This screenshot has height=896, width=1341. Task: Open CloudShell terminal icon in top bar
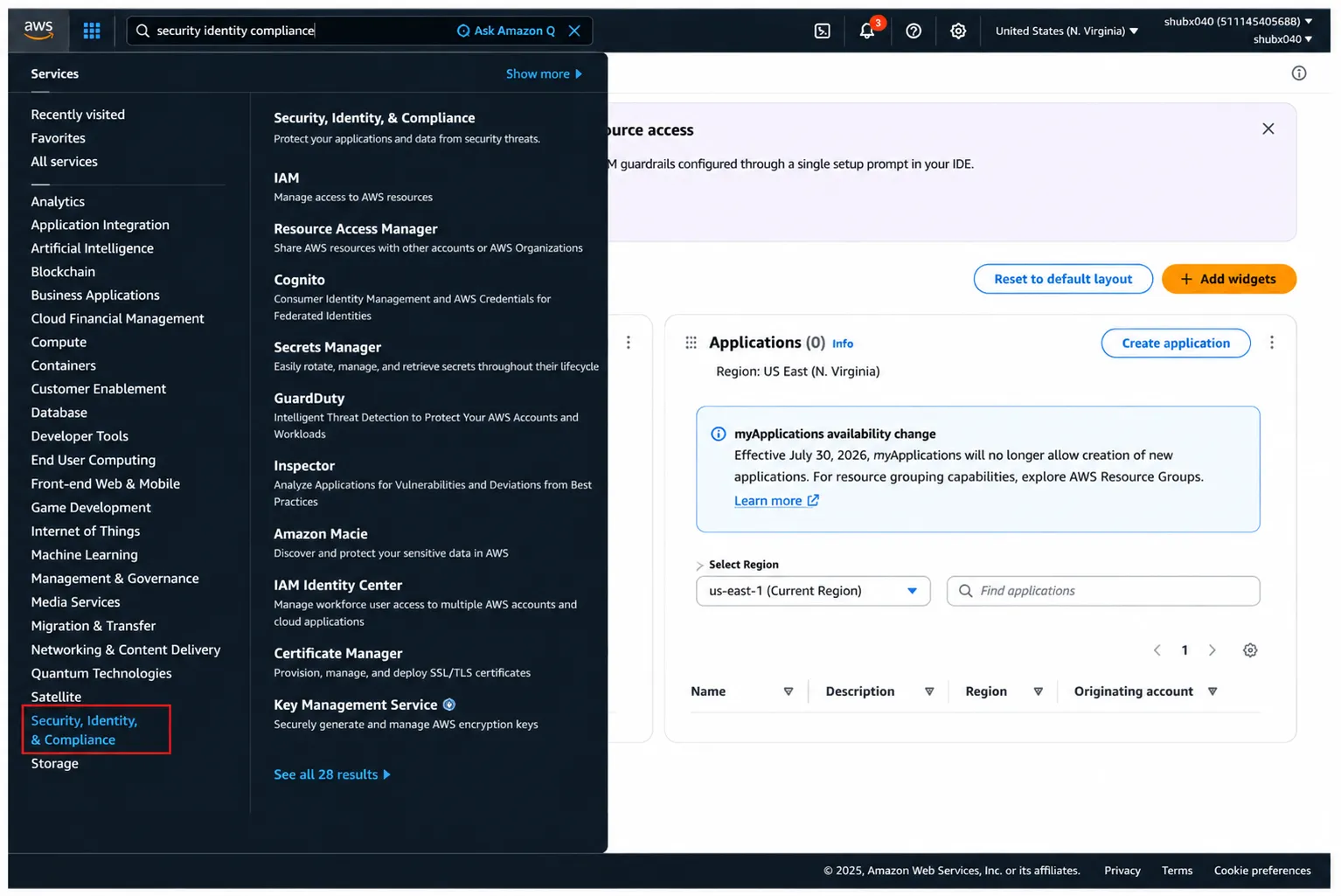pyautogui.click(x=823, y=31)
